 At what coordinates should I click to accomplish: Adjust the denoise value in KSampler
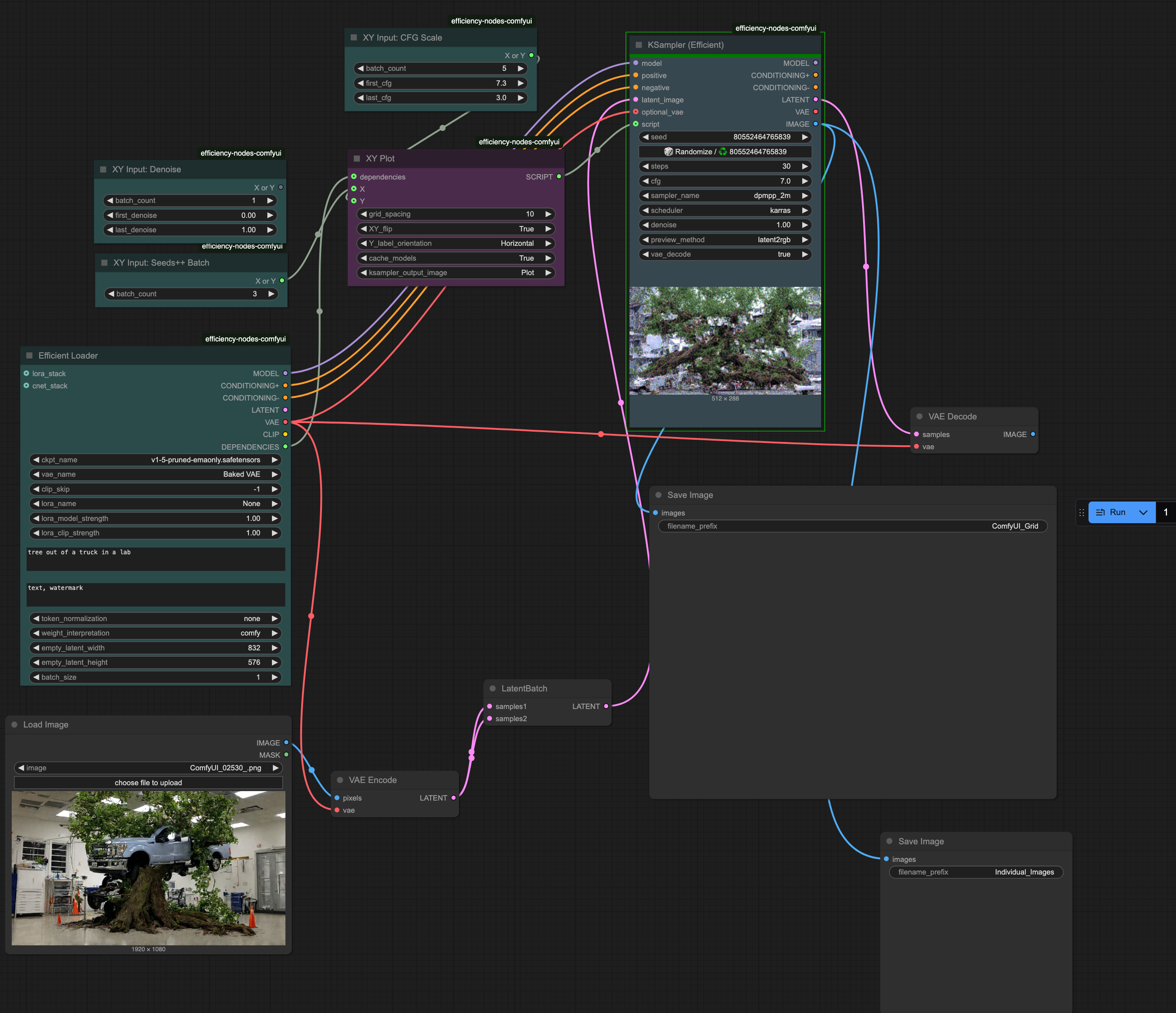pos(725,225)
